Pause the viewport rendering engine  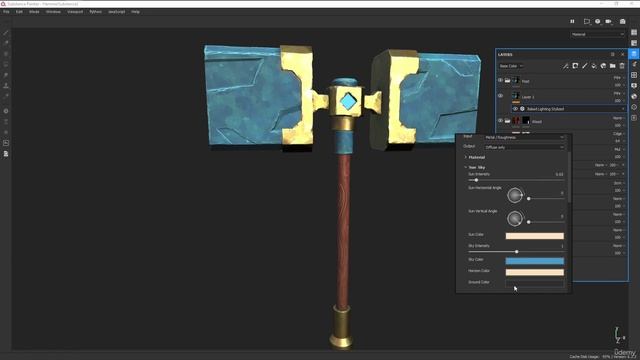pyautogui.click(x=572, y=21)
